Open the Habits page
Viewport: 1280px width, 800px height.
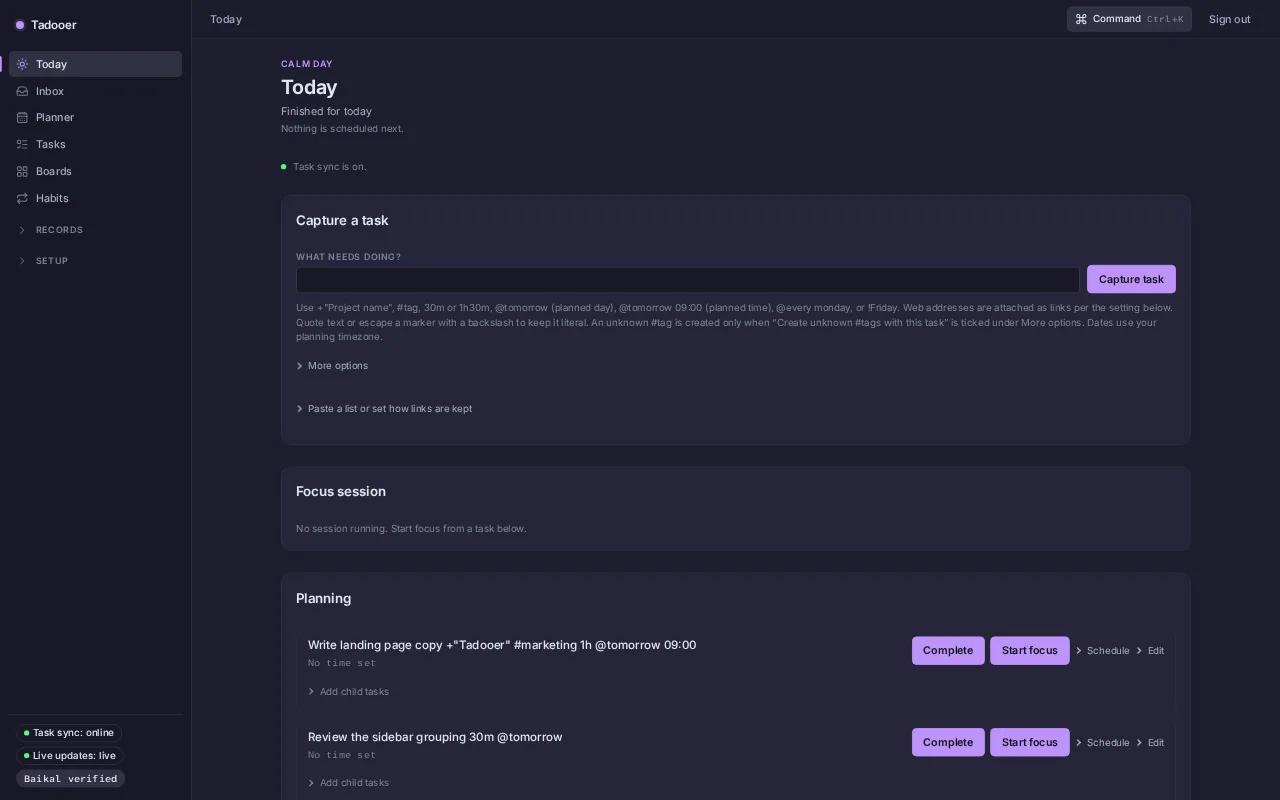95,198
